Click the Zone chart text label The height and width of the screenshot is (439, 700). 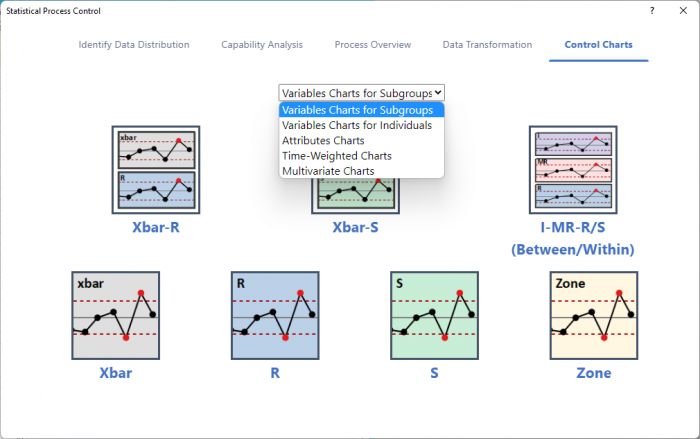593,373
